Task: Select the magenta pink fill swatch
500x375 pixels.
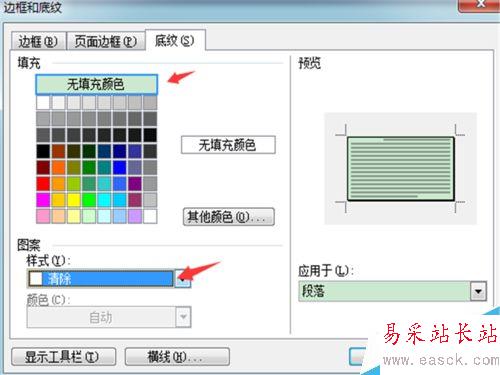Action: [43, 200]
